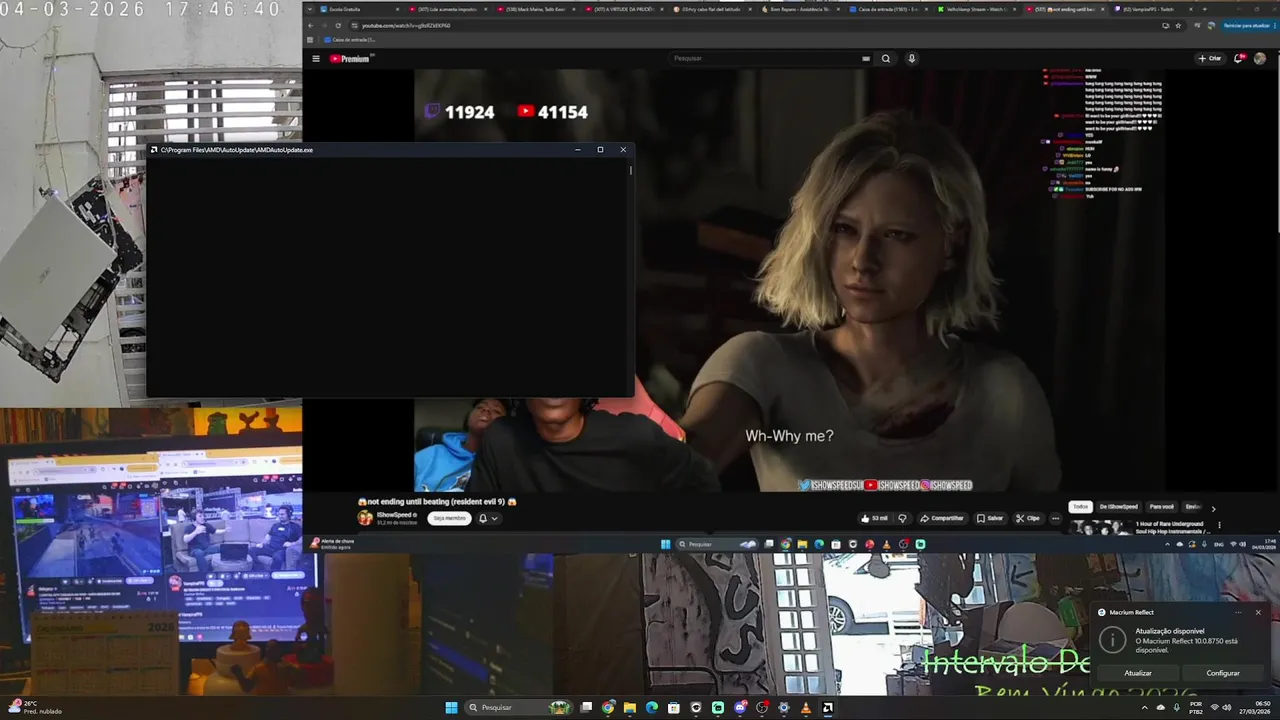
Task: Bookmark this page with the star icon
Action: tap(1178, 25)
